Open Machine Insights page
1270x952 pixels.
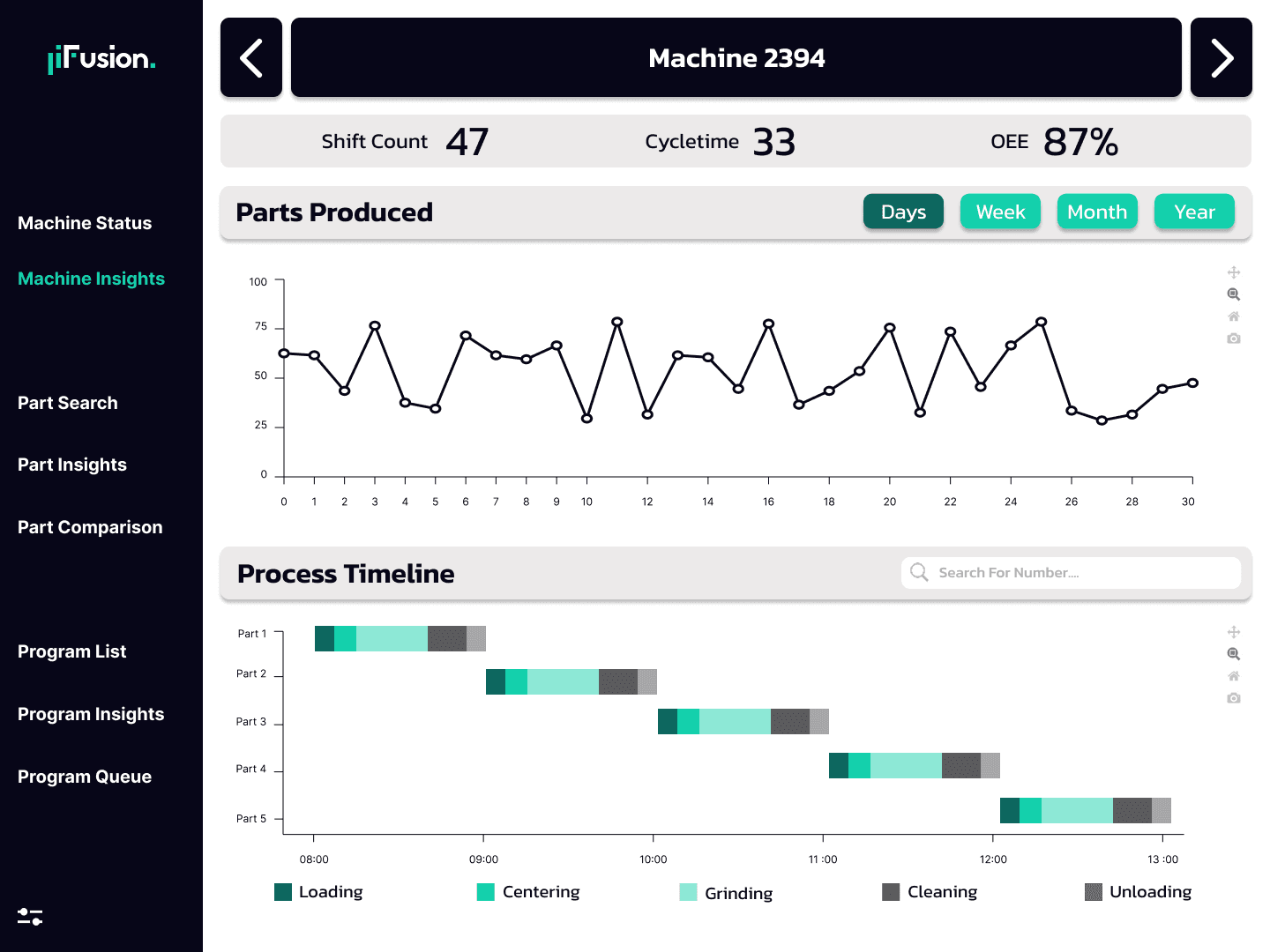tap(91, 279)
